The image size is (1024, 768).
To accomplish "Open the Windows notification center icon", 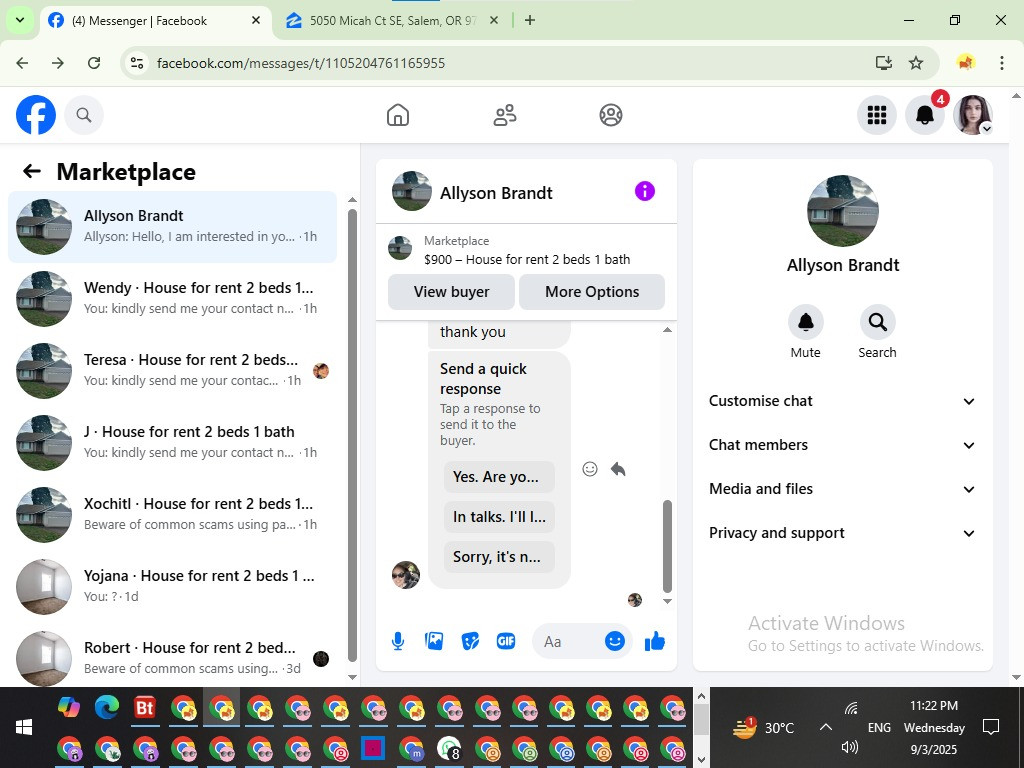I will (991, 727).
